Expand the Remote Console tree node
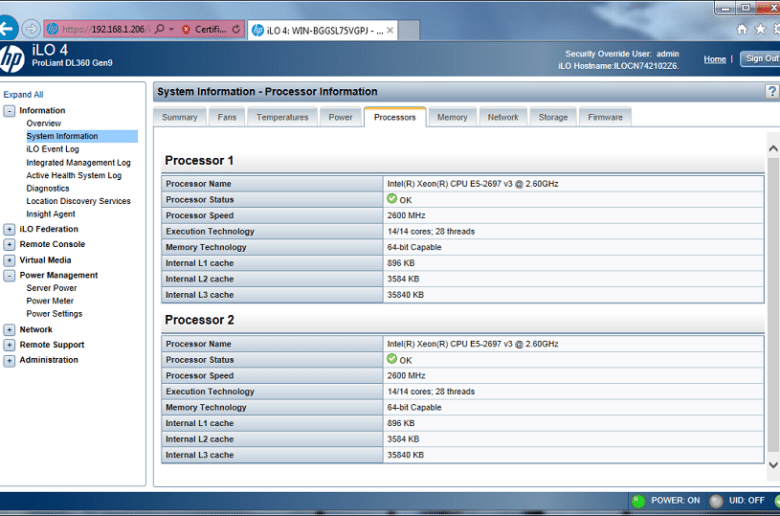 (x=9, y=244)
